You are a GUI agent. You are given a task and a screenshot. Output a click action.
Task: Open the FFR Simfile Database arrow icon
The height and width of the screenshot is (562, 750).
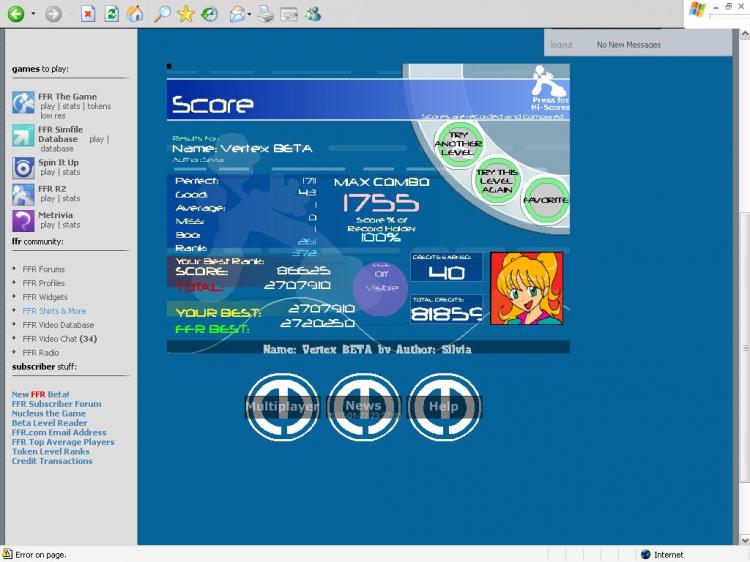(x=23, y=135)
